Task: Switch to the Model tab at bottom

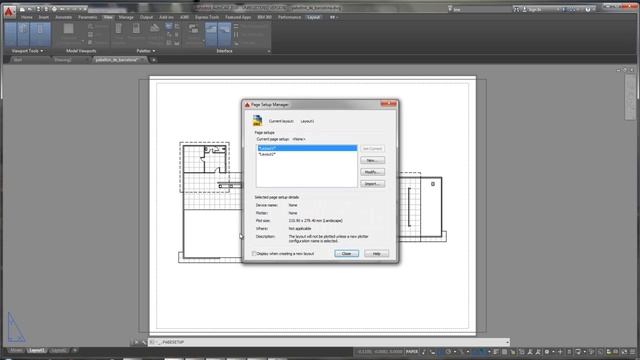Action: (16, 350)
